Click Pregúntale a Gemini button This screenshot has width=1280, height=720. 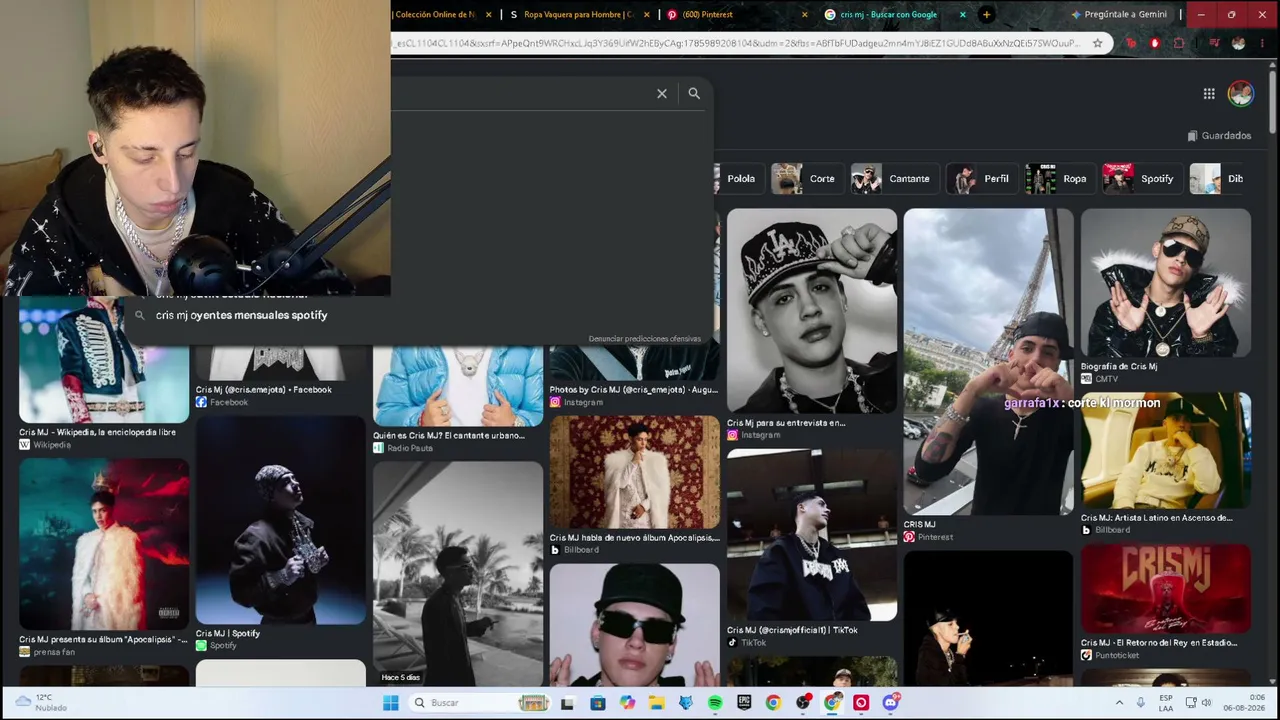[x=1118, y=14]
